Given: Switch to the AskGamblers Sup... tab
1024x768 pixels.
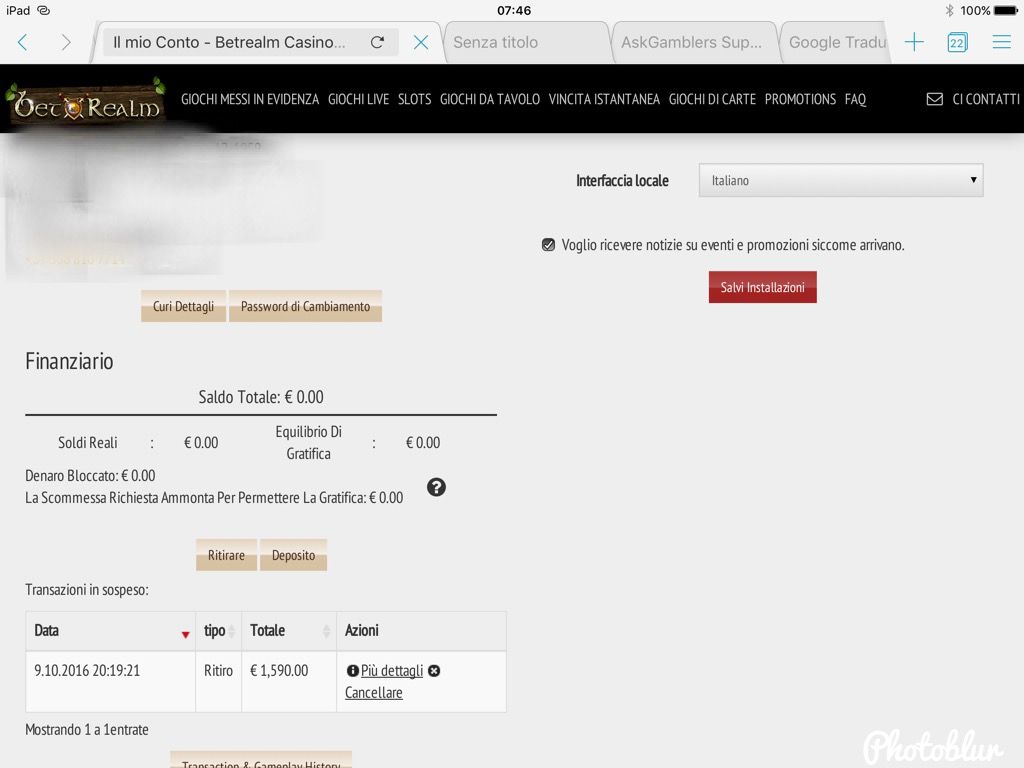Looking at the screenshot, I should coord(694,42).
